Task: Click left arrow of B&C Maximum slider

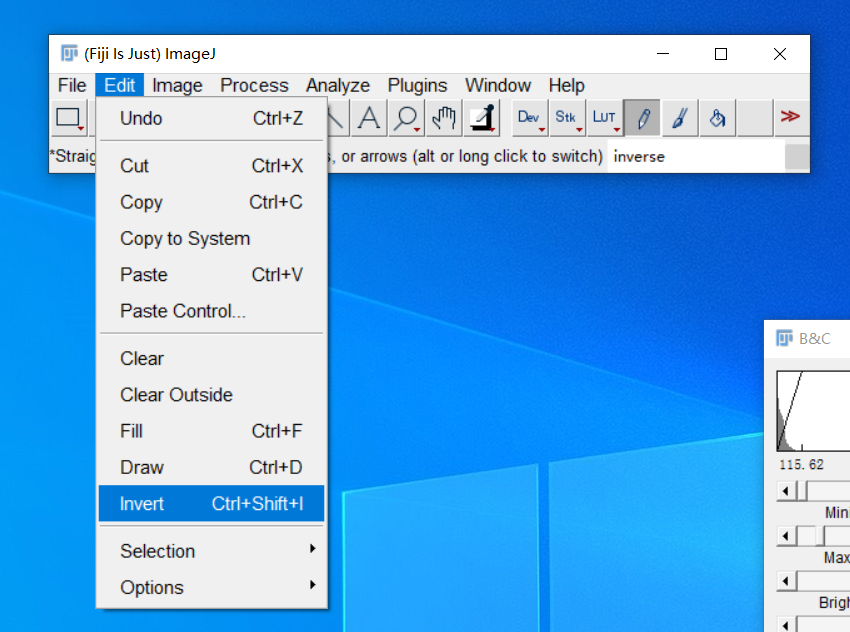Action: point(785,537)
